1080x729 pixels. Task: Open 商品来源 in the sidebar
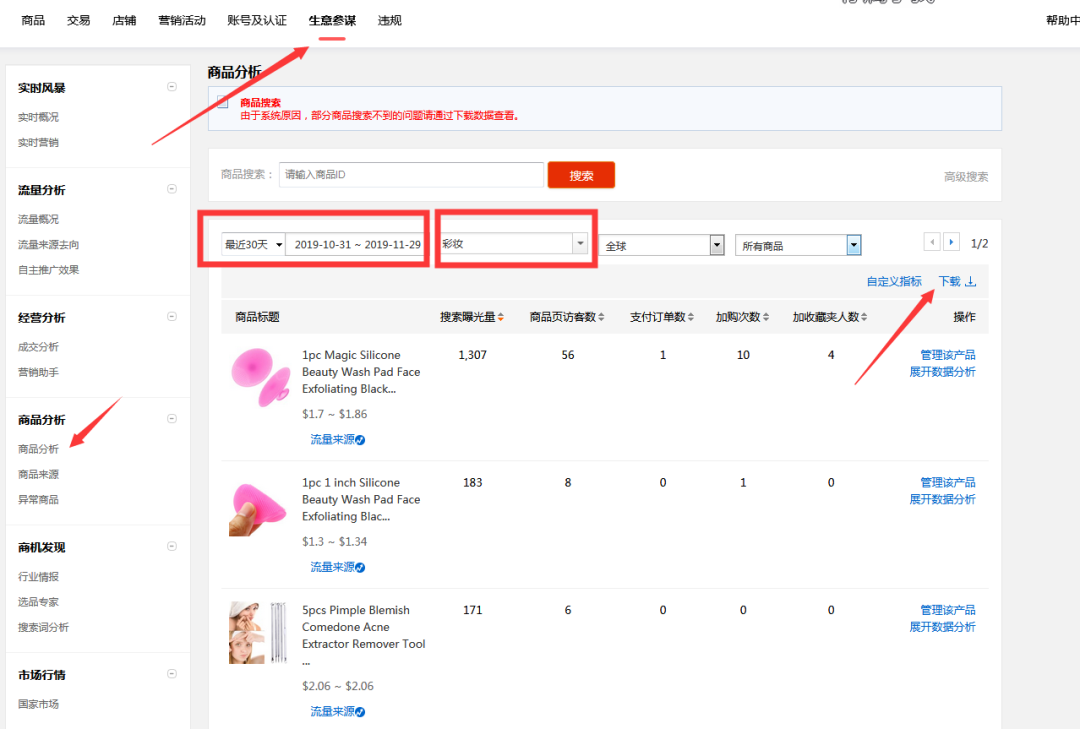39,474
